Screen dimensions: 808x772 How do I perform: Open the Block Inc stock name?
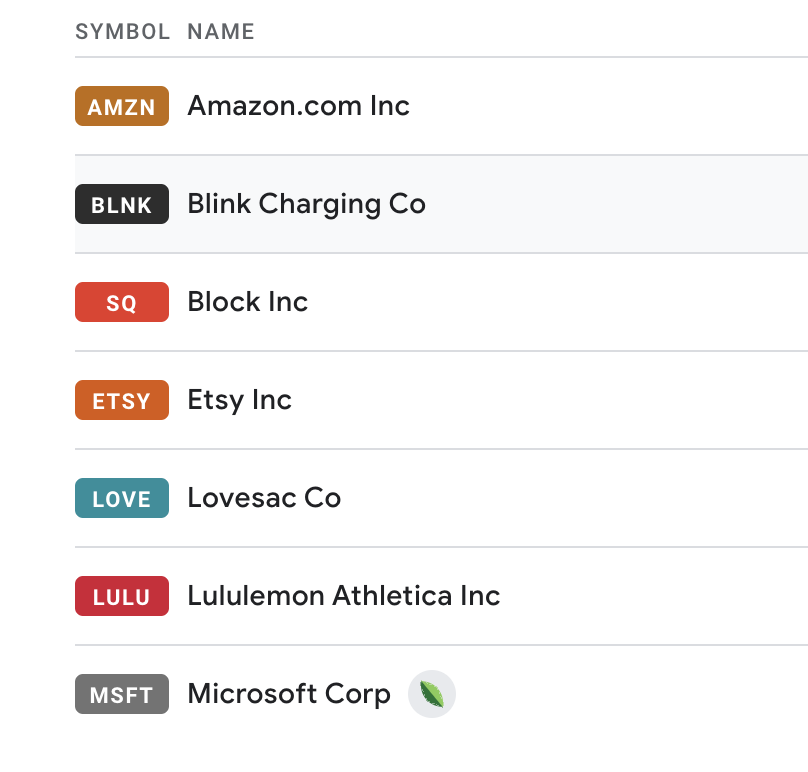pyautogui.click(x=248, y=301)
